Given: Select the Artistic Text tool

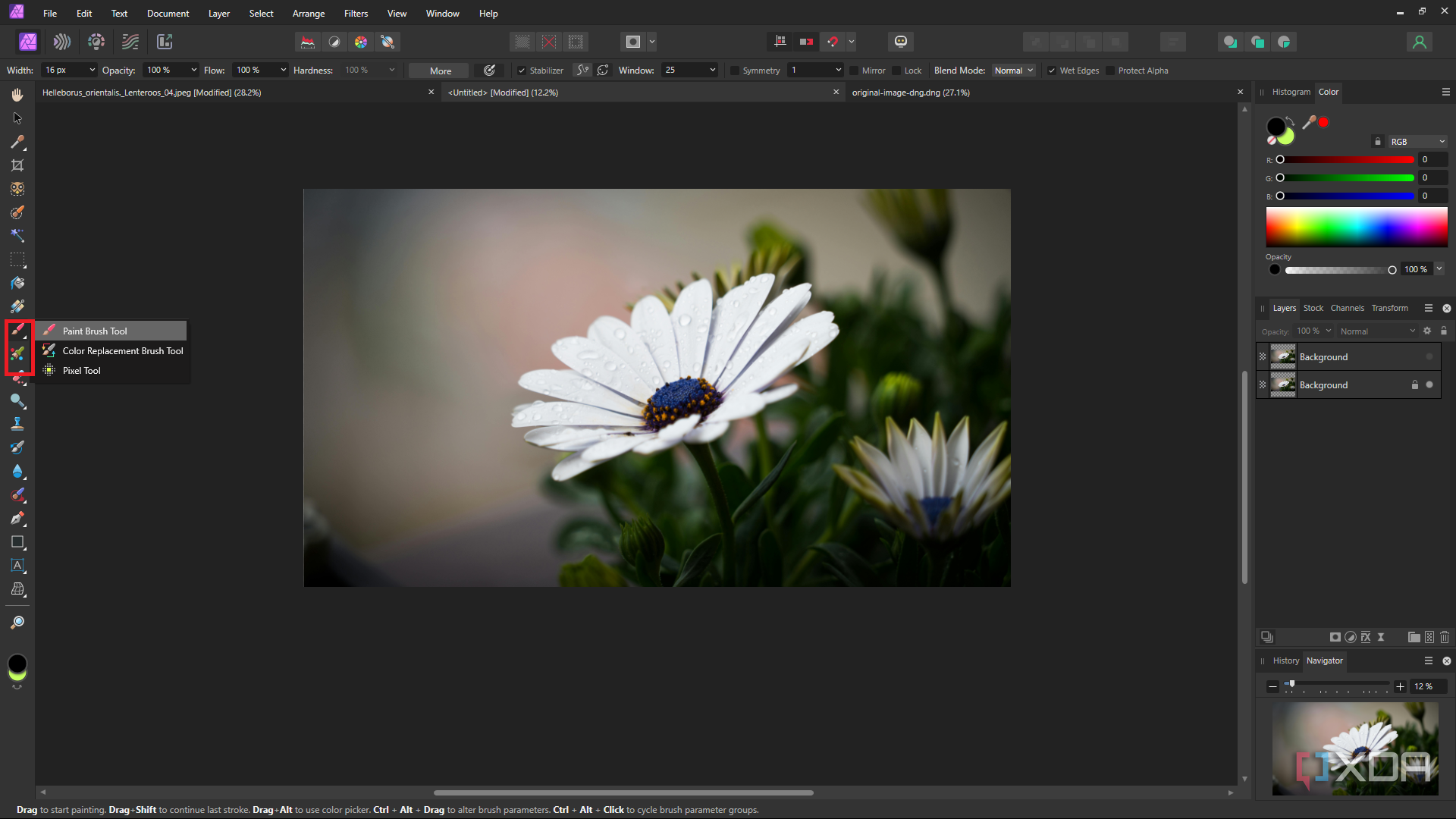Looking at the screenshot, I should coord(17,566).
